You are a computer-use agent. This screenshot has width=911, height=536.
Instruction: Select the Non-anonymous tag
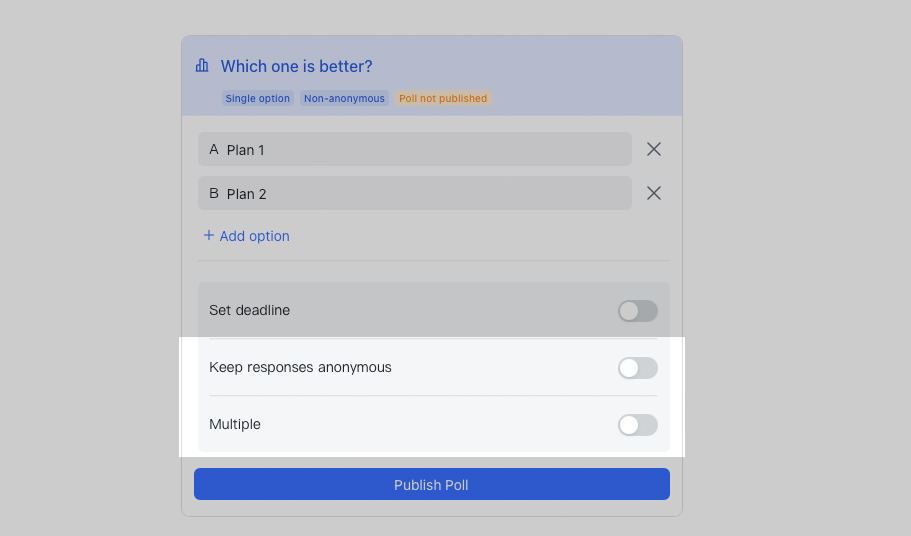click(344, 99)
